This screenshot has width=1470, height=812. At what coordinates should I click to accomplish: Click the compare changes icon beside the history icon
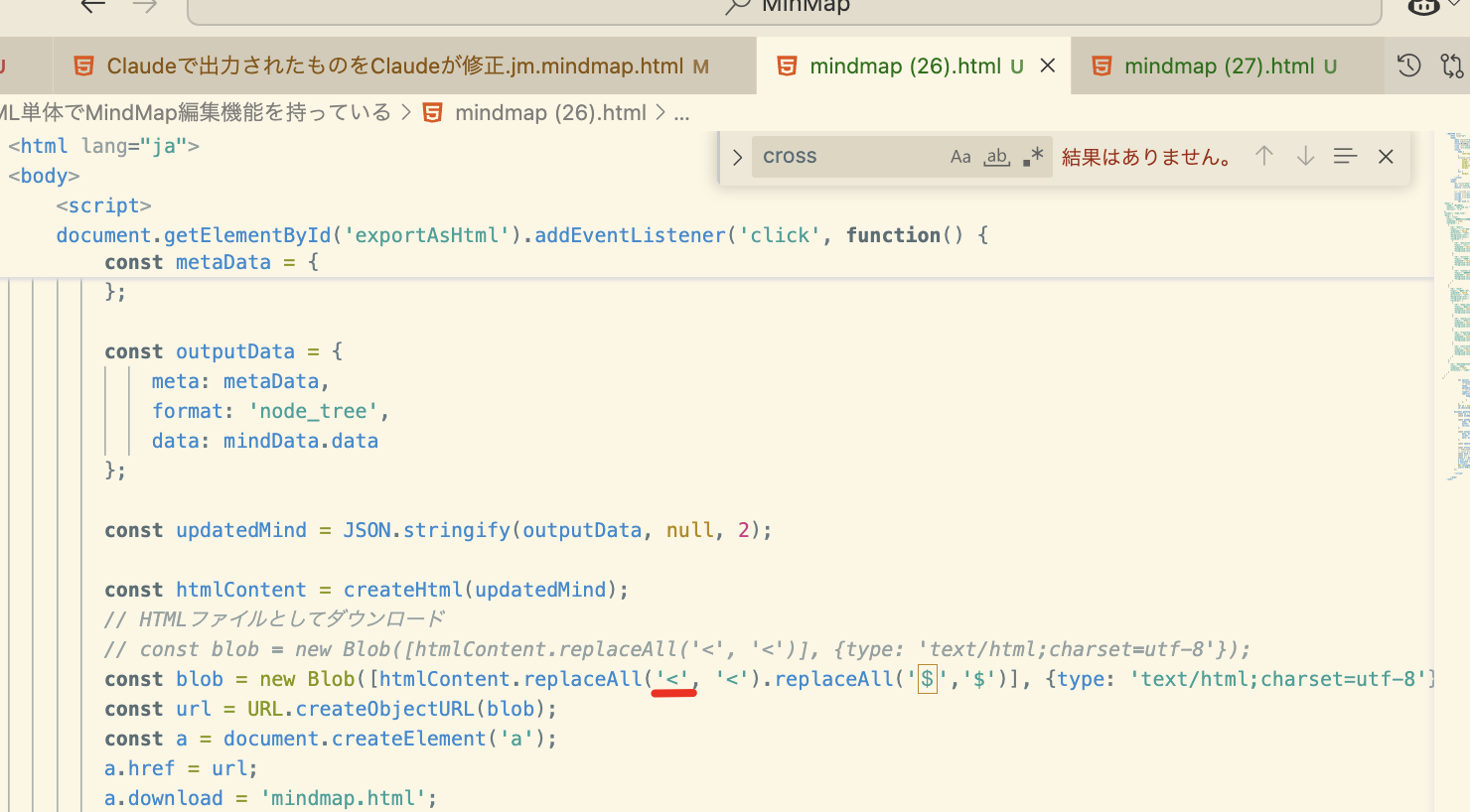pos(1452,67)
